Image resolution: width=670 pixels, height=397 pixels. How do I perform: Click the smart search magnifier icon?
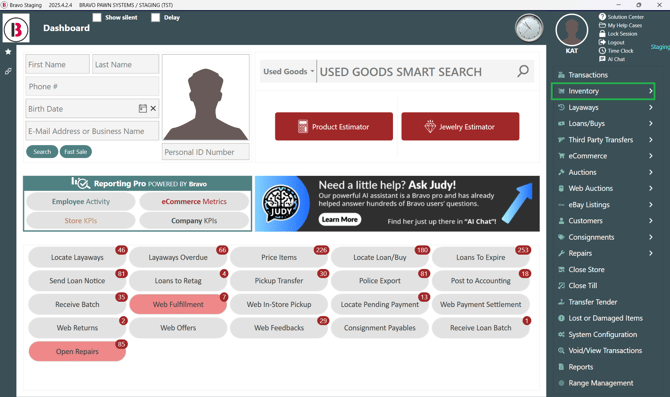[x=523, y=71]
